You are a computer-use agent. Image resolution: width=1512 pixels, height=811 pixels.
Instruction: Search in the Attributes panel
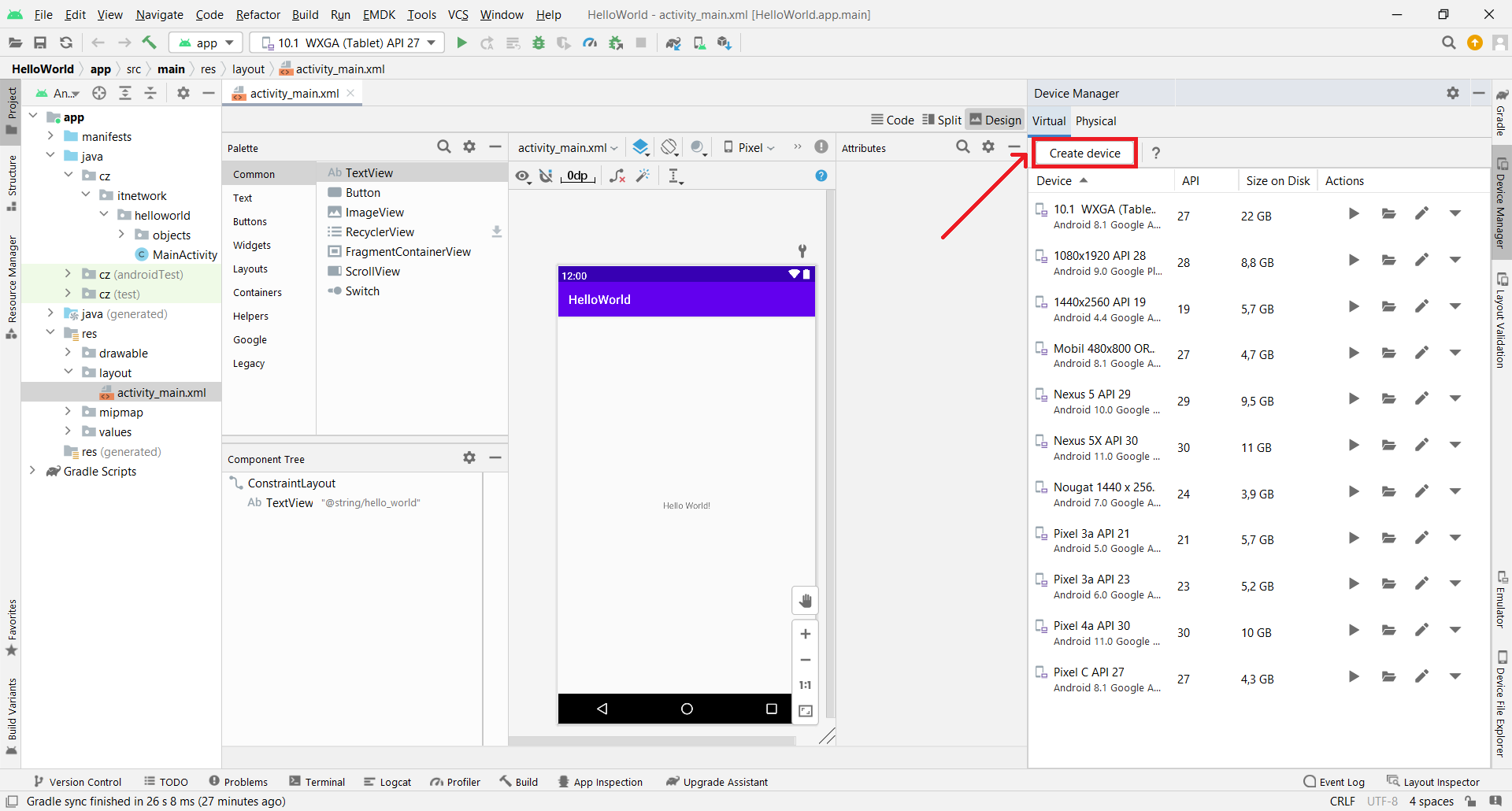pyautogui.click(x=963, y=146)
